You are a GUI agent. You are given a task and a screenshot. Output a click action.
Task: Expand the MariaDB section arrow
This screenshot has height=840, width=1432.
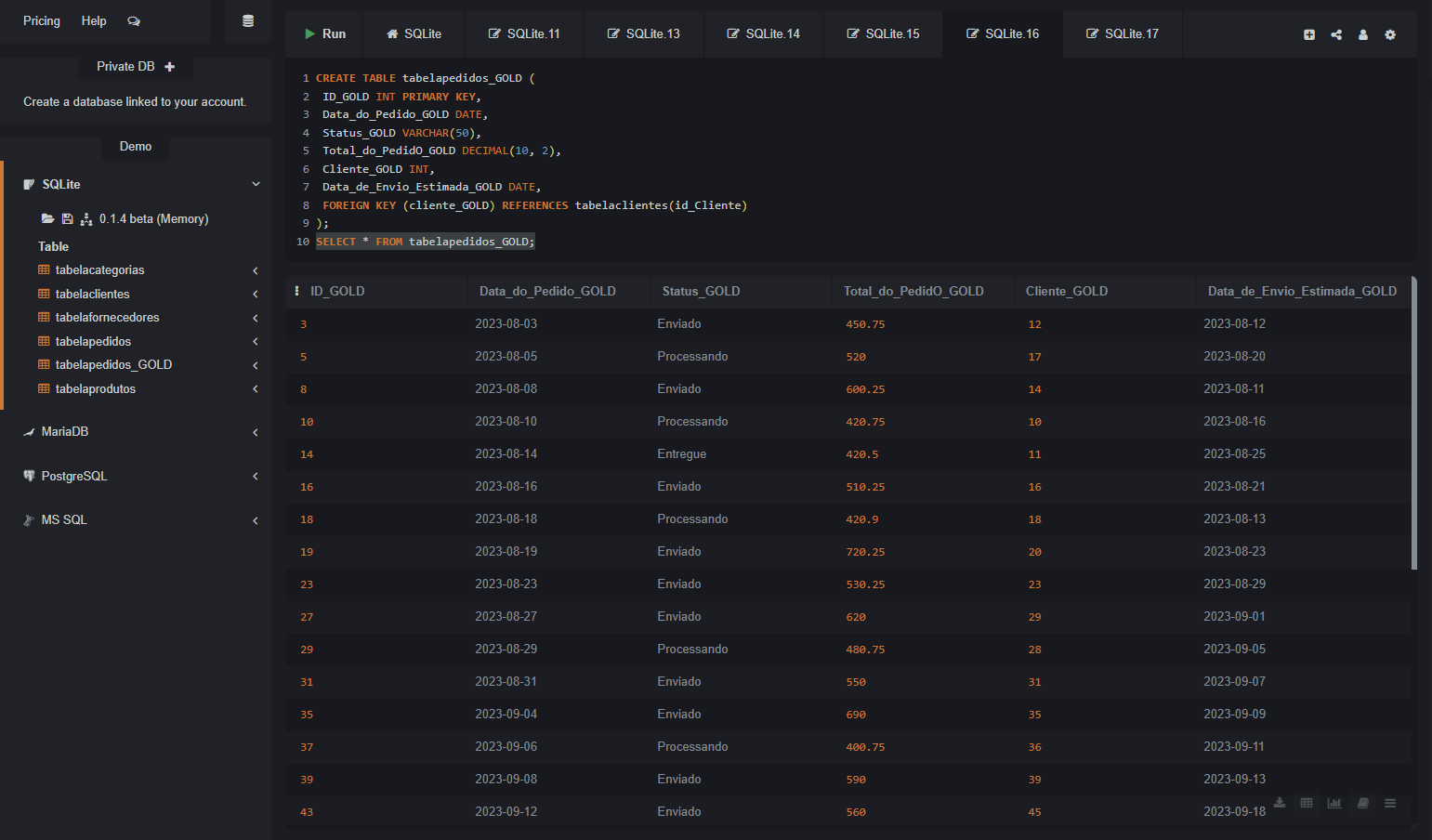click(256, 432)
